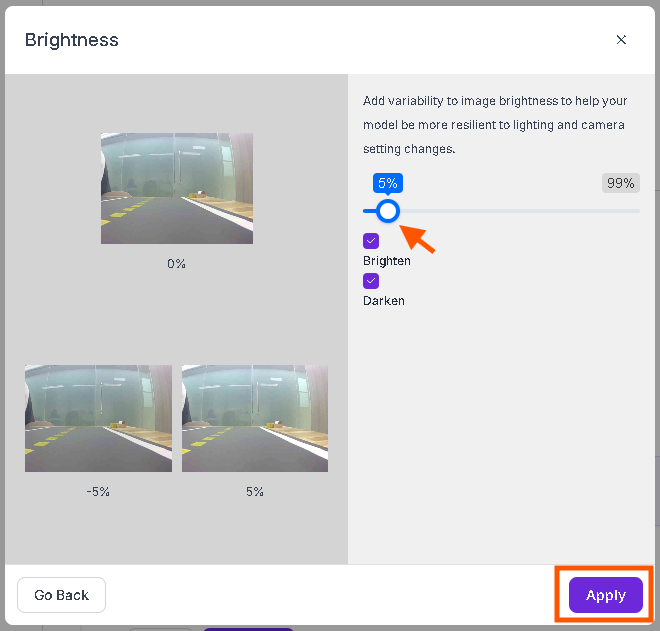
Task: Click the 5% caption below the right preview
Action: tap(255, 491)
